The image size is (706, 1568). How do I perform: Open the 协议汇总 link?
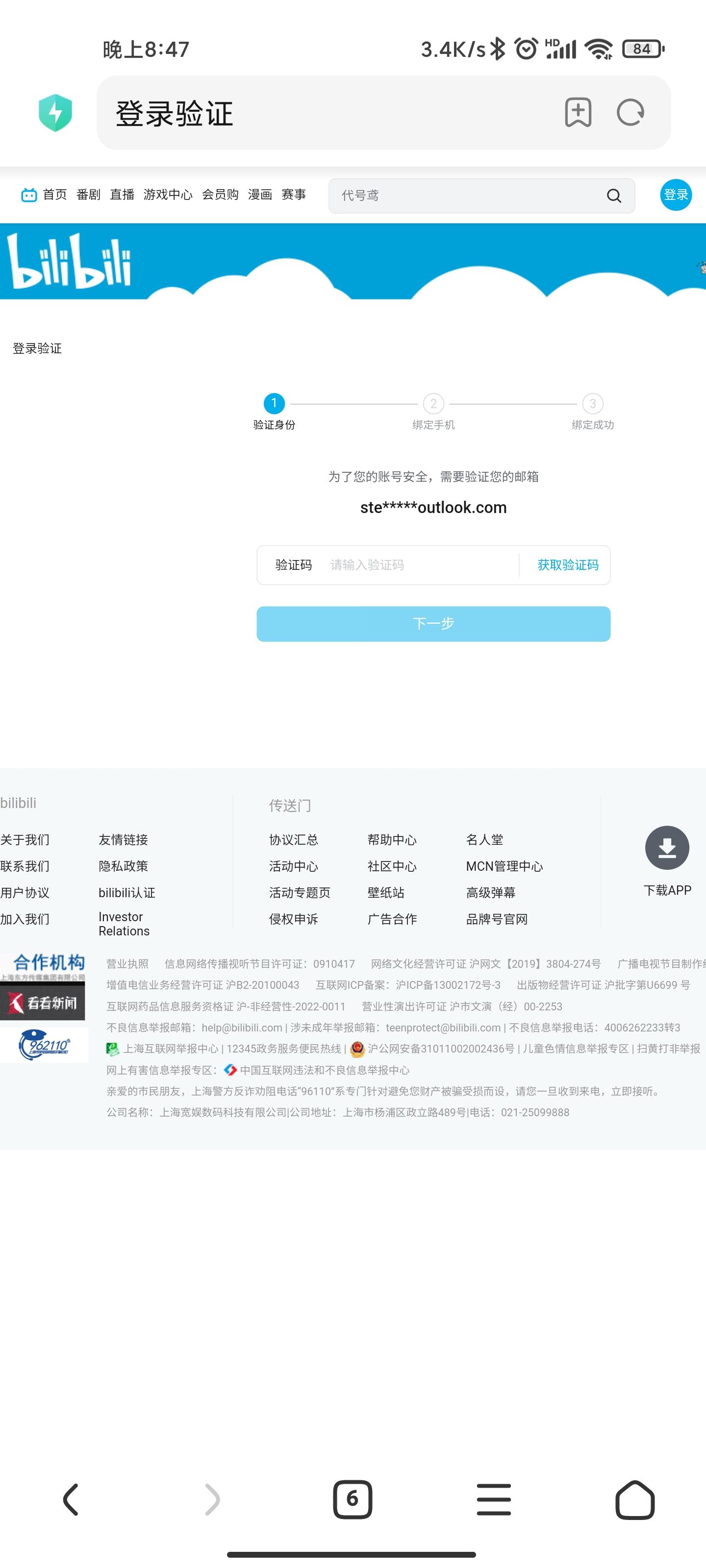coord(294,840)
